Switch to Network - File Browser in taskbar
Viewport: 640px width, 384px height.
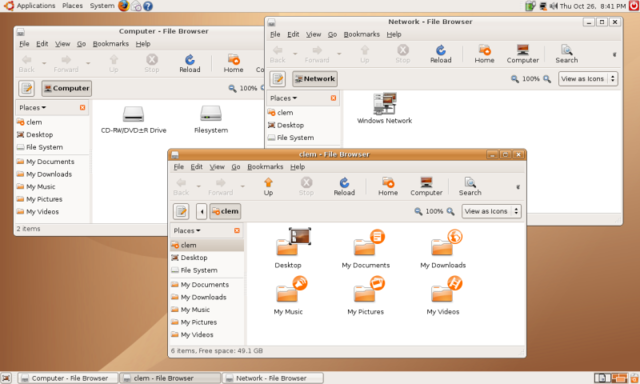click(x=273, y=378)
